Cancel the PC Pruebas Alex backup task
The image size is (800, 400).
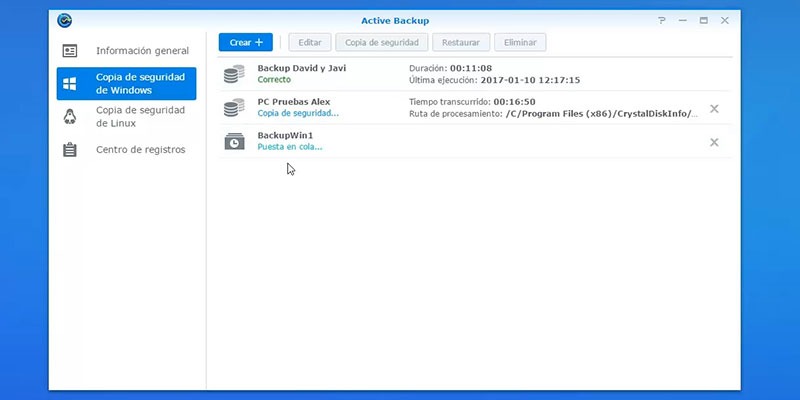pyautogui.click(x=714, y=109)
